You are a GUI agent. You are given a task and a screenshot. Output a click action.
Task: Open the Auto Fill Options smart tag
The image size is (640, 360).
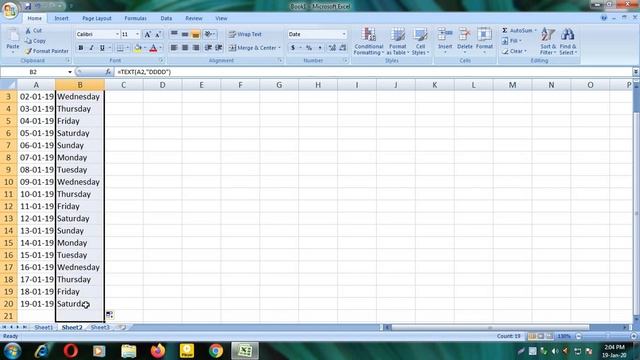click(x=109, y=315)
